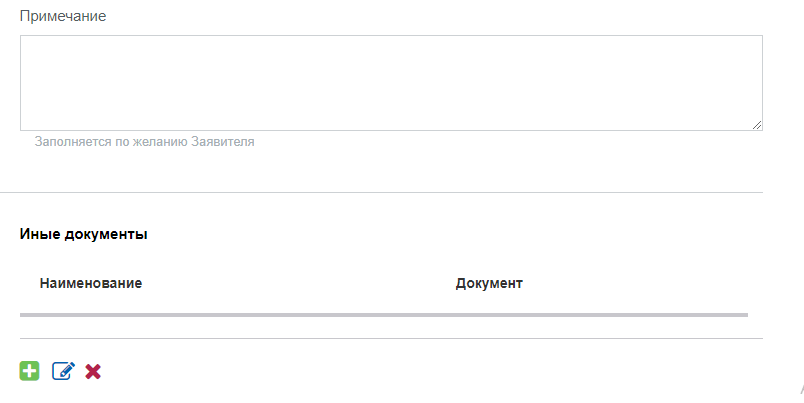Click the green plus add document icon

click(x=29, y=371)
